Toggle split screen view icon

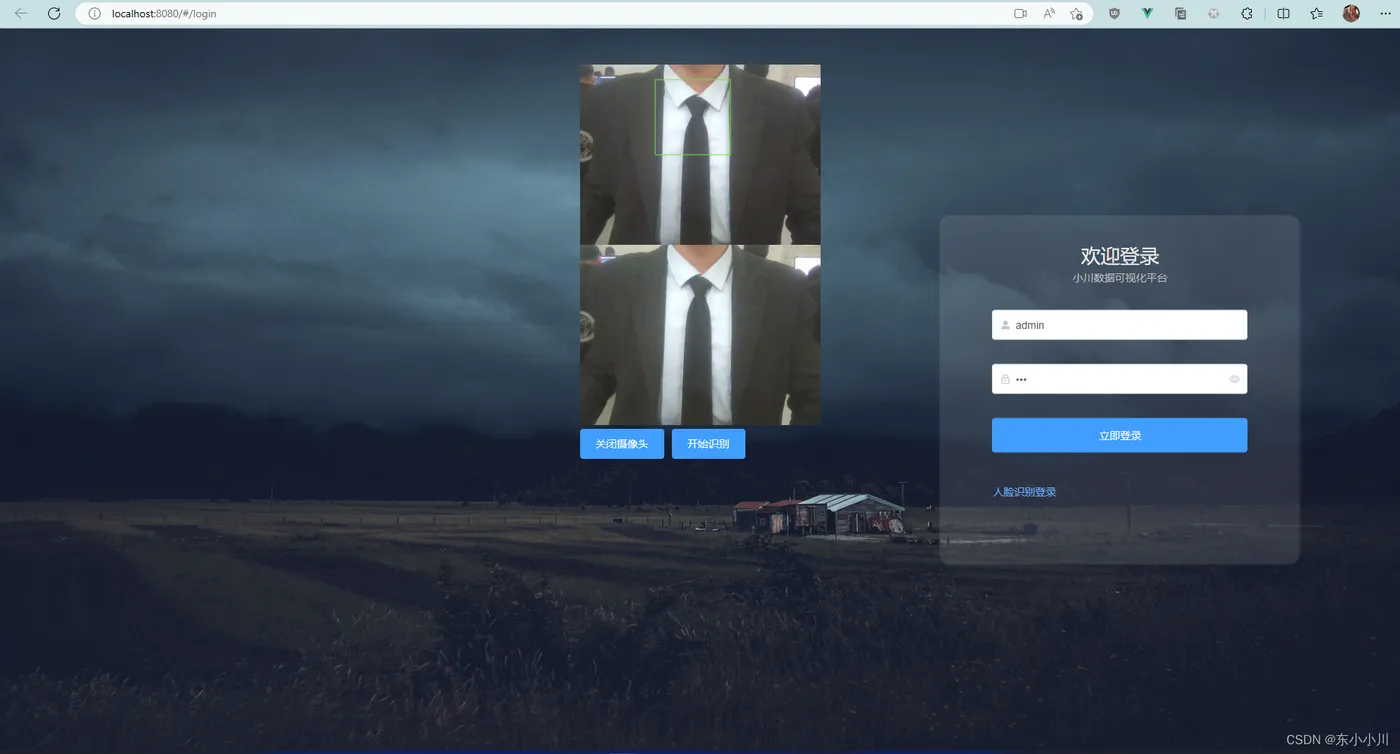click(1283, 14)
